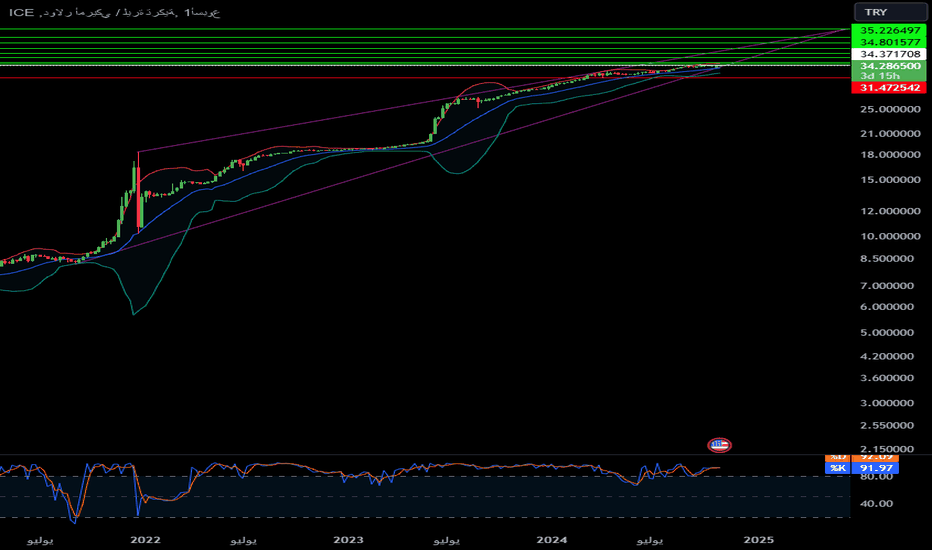Select the 34.801577 green price label
This screenshot has height=550, width=932.
(x=889, y=42)
